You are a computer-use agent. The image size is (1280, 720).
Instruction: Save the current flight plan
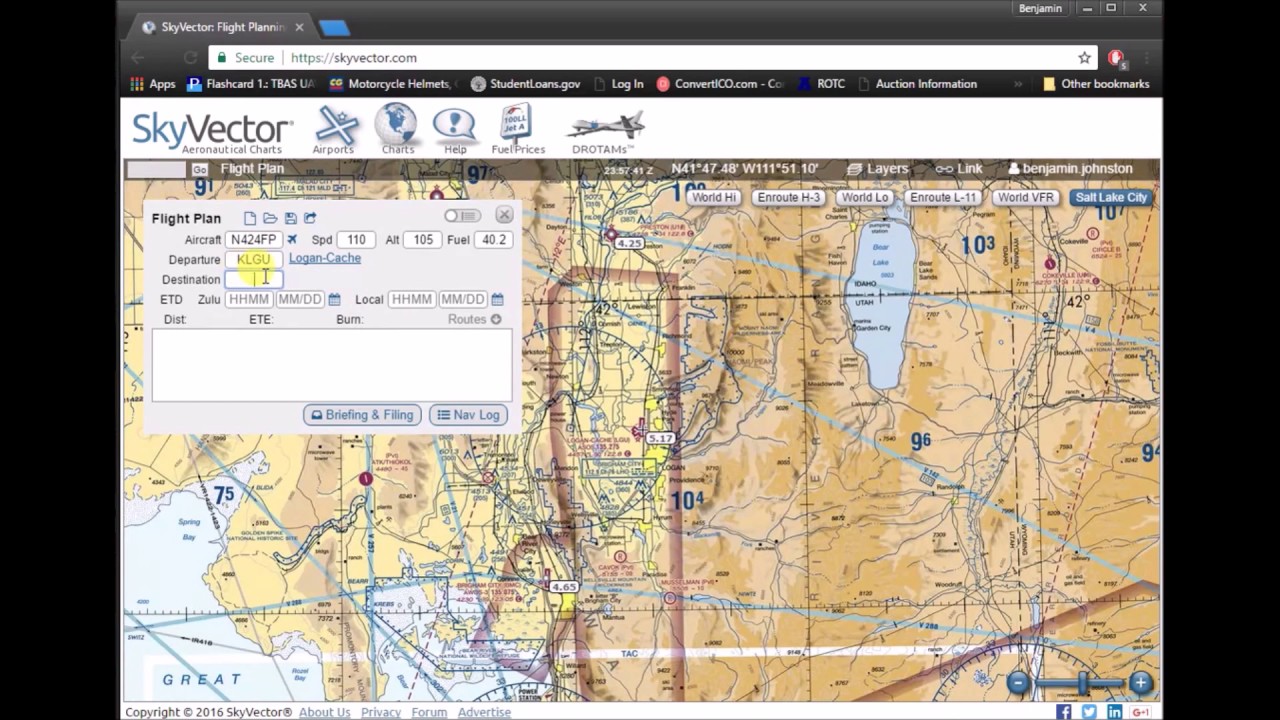pos(289,218)
